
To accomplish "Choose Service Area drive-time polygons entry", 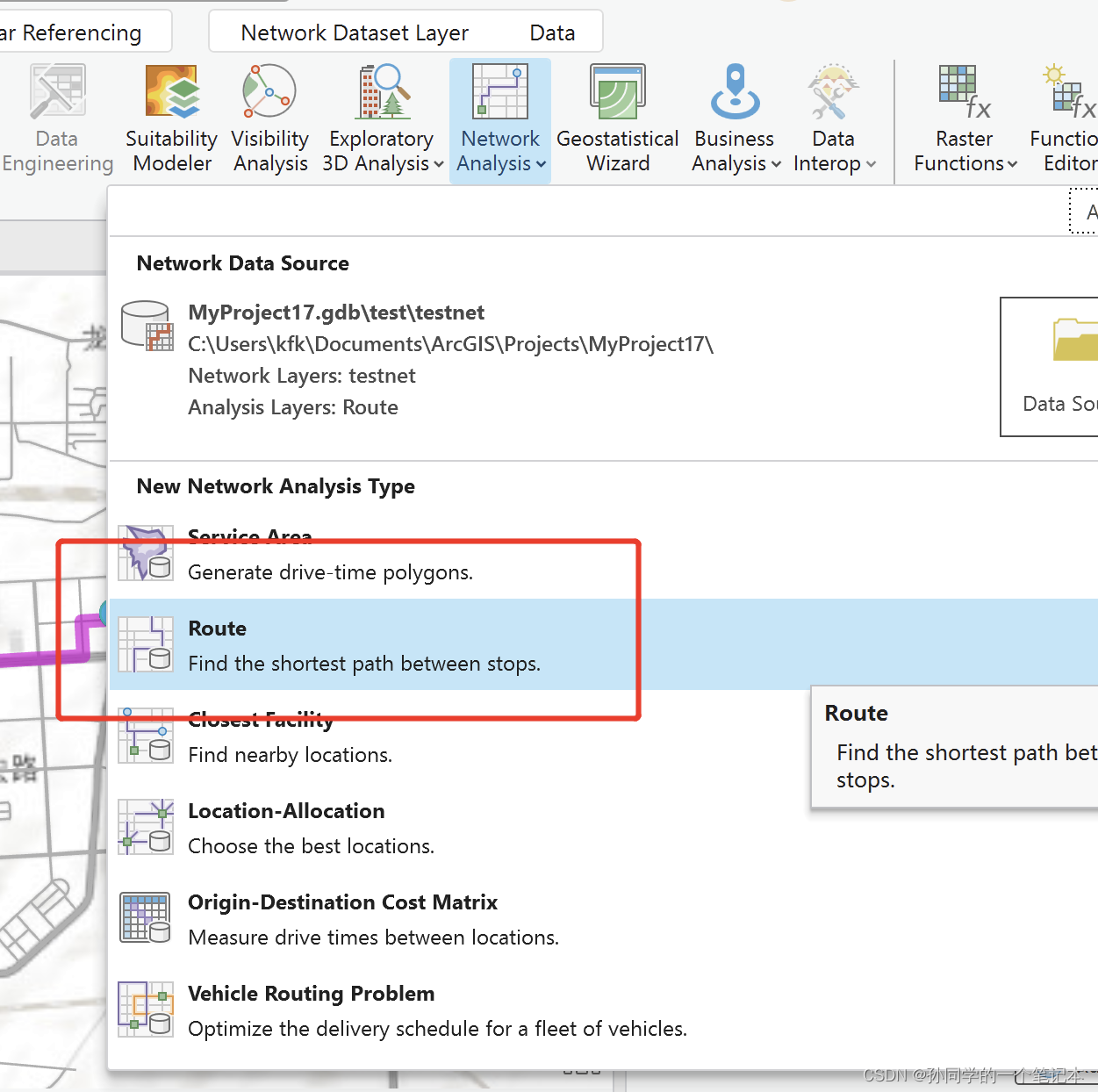I will click(604, 553).
